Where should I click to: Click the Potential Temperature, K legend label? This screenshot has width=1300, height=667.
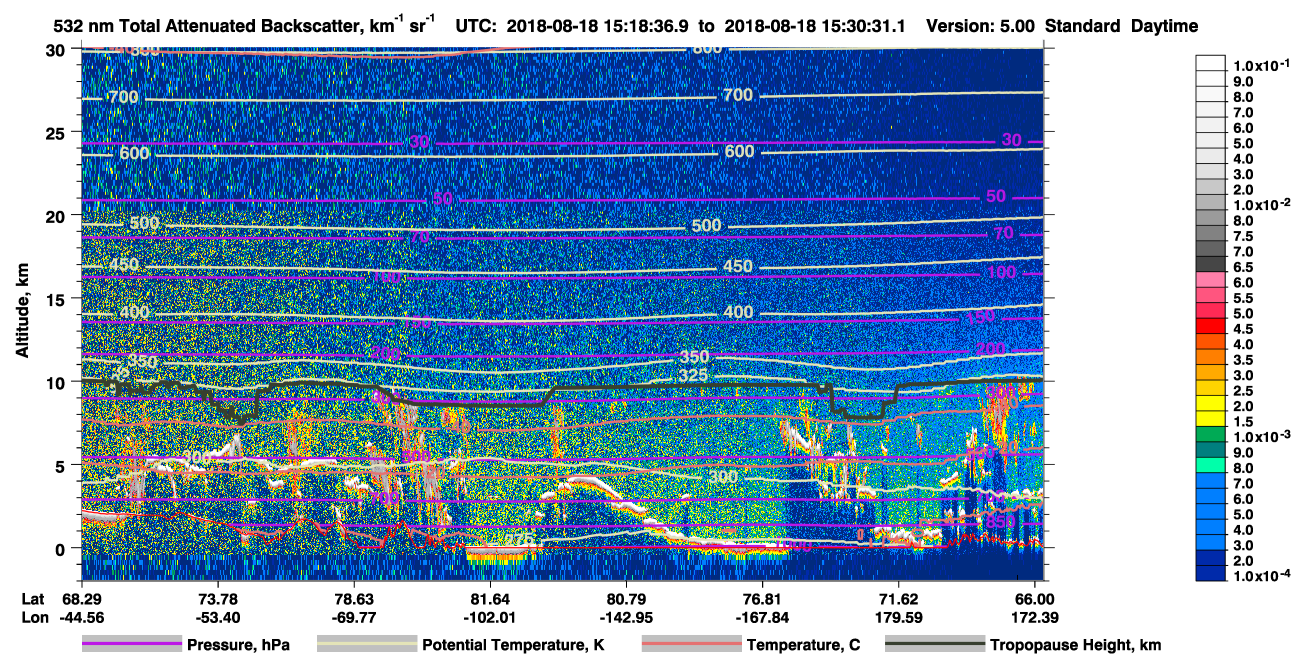pos(513,646)
